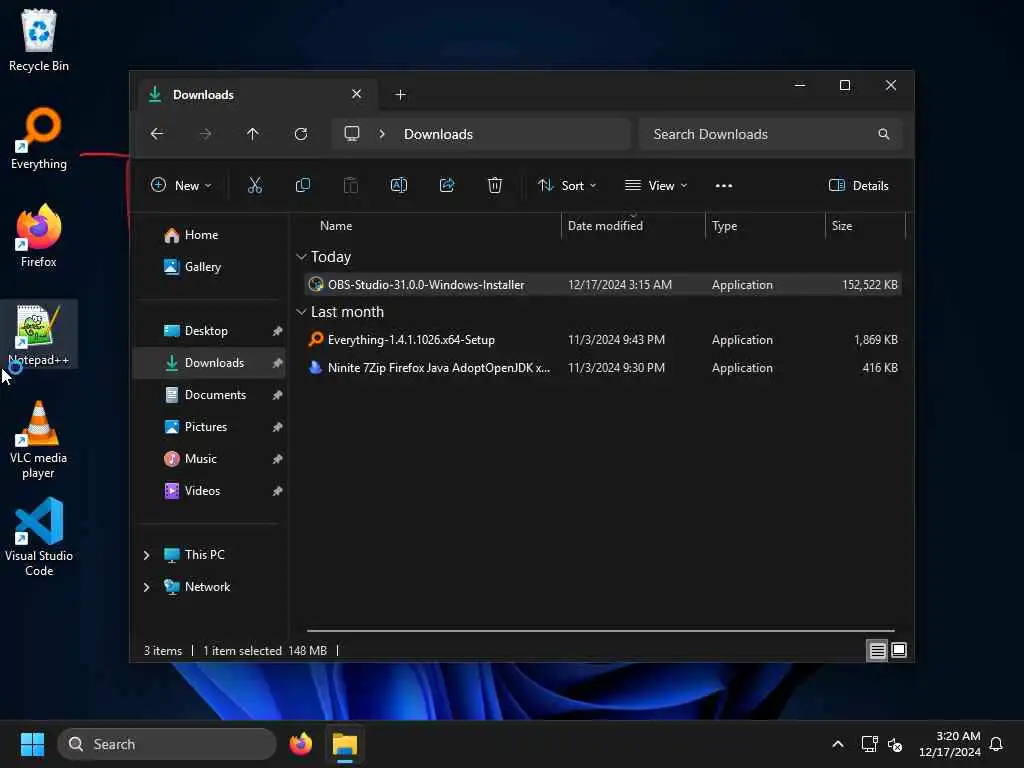Select Downloads in the navigation pane
This screenshot has height=768, width=1024.
tap(209, 363)
